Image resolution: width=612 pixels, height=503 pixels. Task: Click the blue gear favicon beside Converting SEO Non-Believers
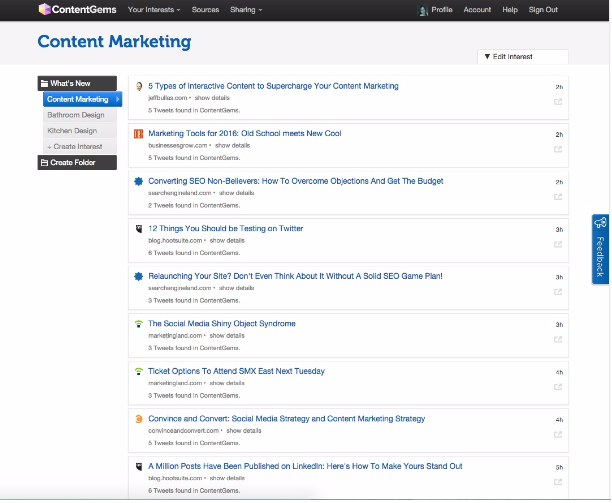point(139,181)
